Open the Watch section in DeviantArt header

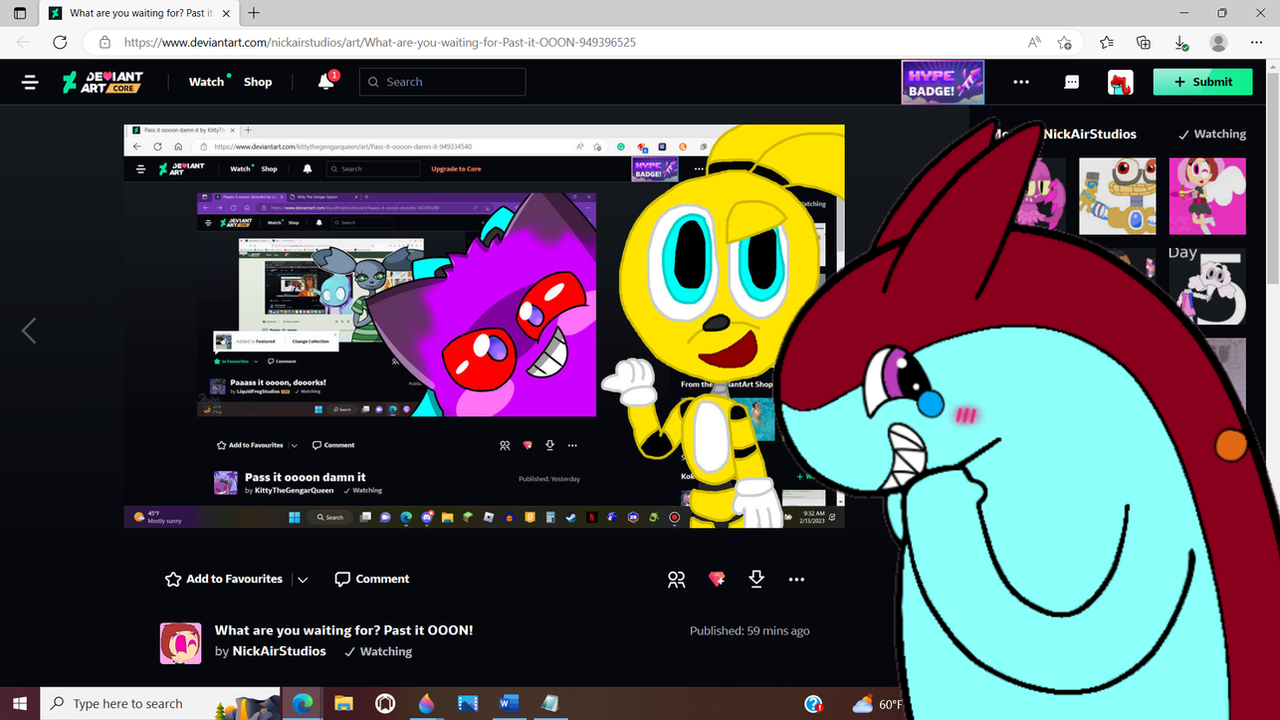point(207,82)
